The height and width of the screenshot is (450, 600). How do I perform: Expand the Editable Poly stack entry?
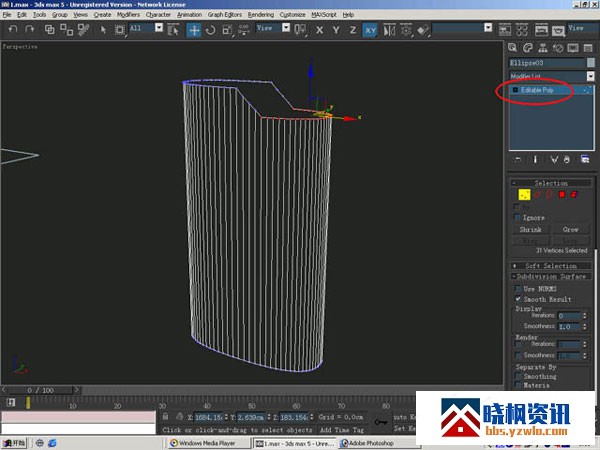coord(515,90)
